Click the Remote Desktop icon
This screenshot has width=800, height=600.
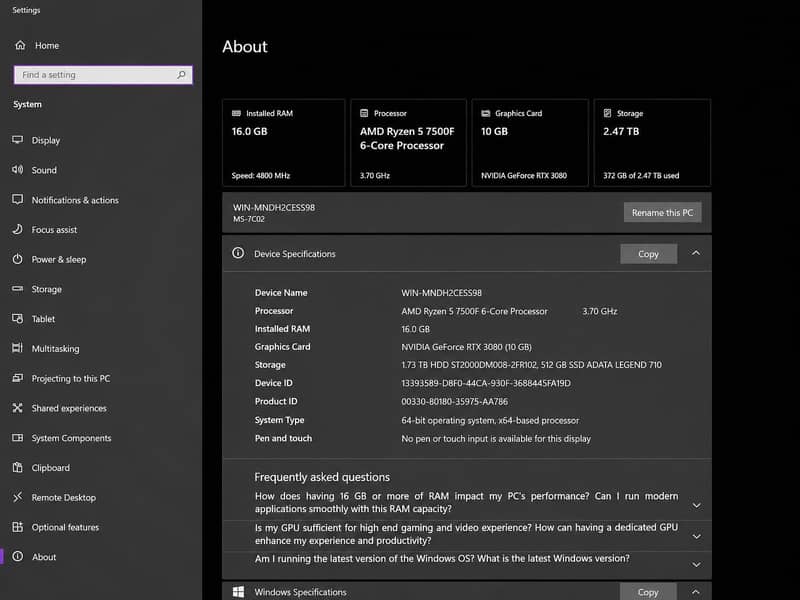(x=17, y=497)
